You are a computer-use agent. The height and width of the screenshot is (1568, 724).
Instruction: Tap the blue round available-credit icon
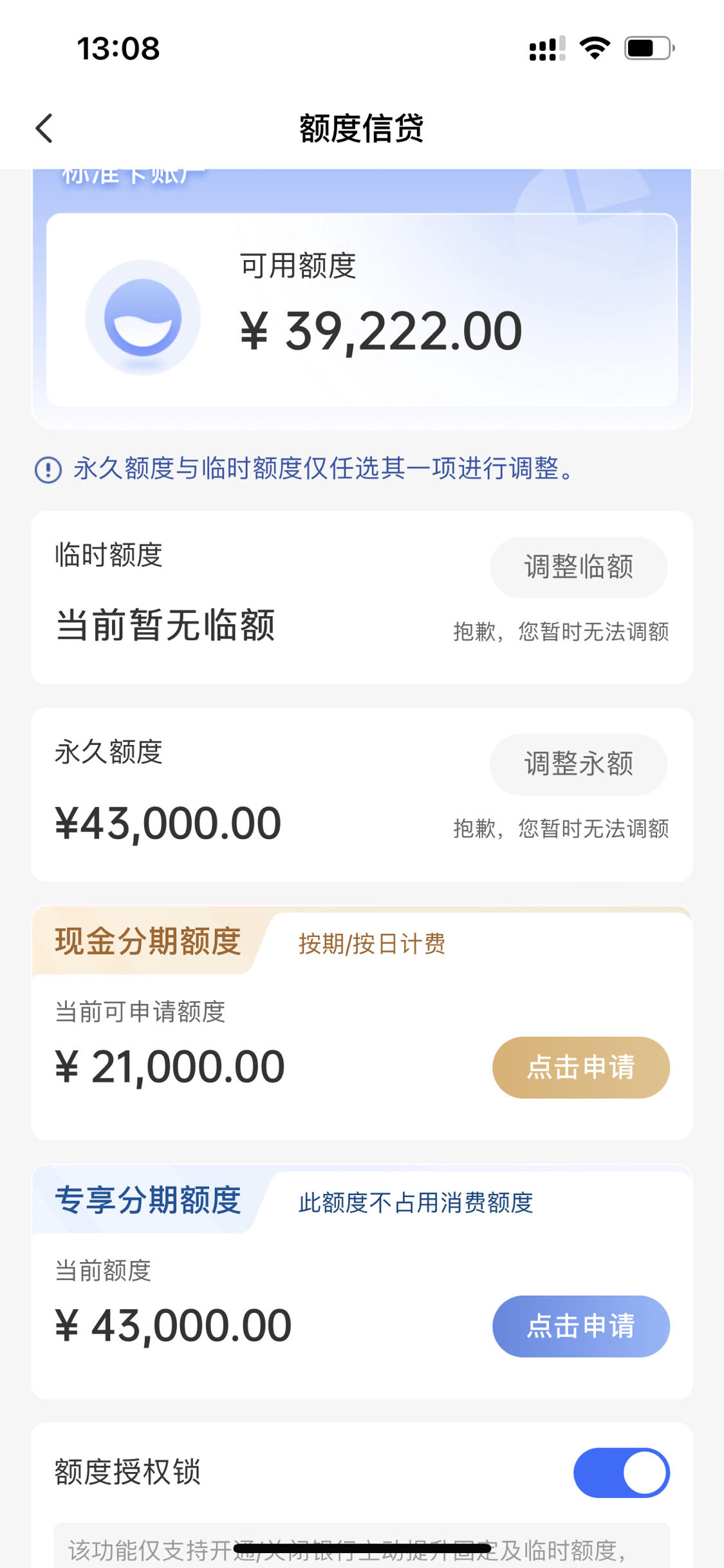click(143, 317)
